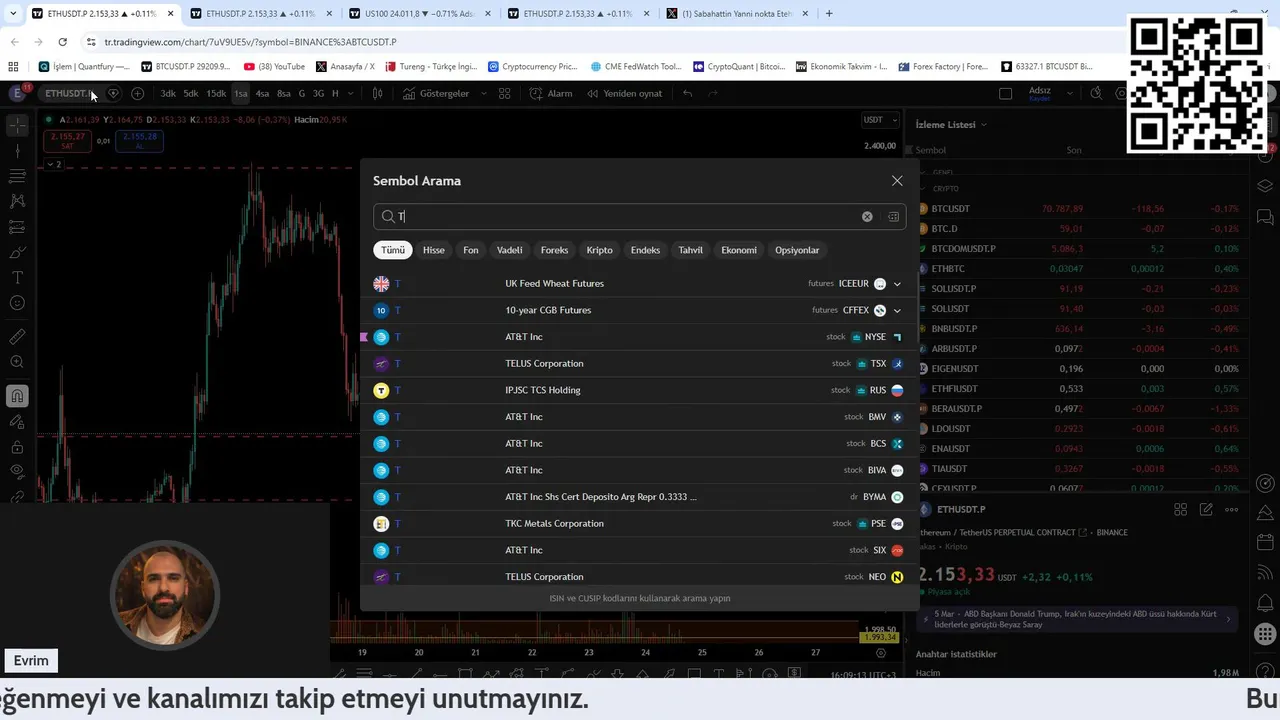The image size is (1280, 720).
Task: Switch to 3dk timeframe
Action: pos(168,93)
